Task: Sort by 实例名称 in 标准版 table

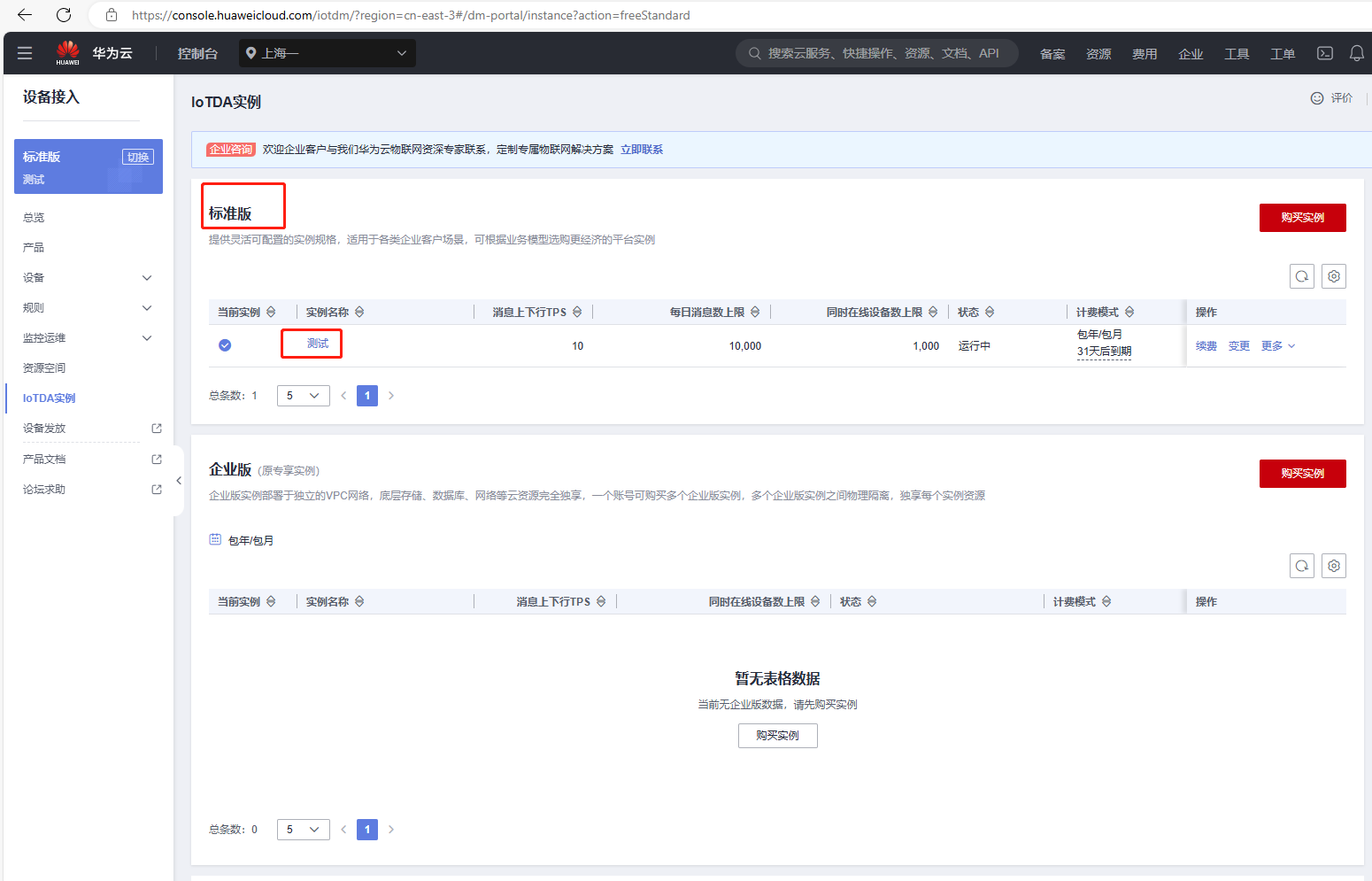Action: coord(359,313)
